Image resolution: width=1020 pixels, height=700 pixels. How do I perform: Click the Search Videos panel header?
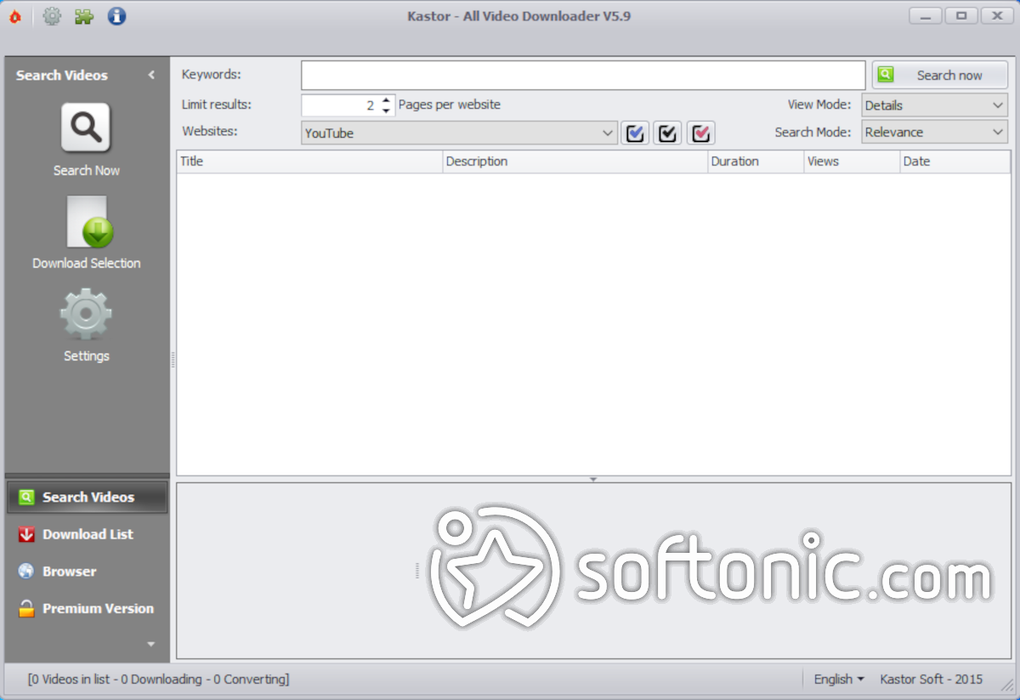[x=62, y=75]
